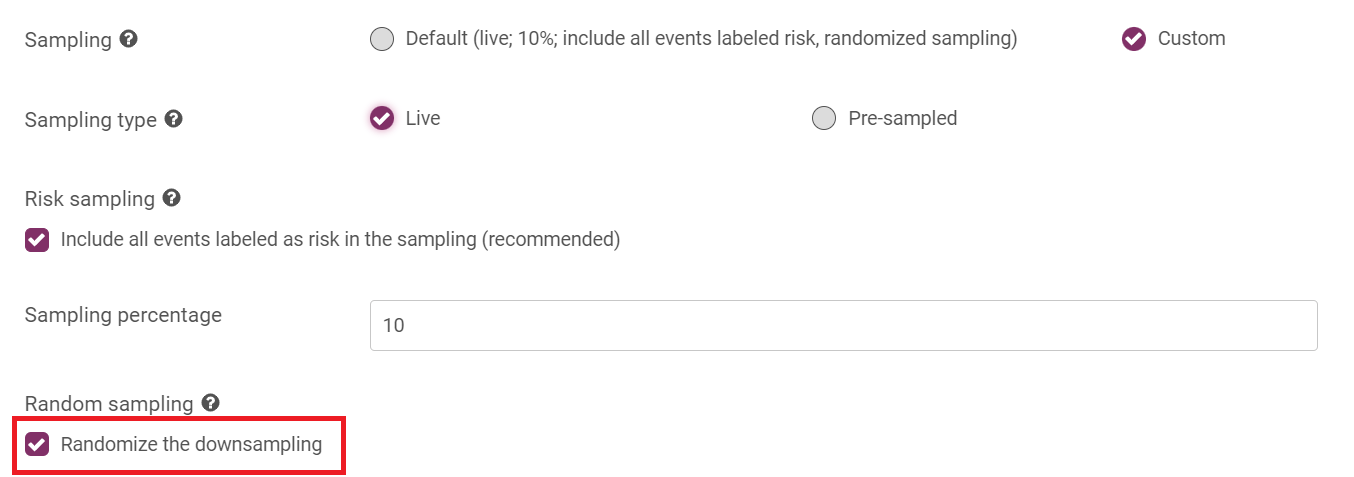
Task: Click the question mark next to Sampling type
Action: pos(173,119)
